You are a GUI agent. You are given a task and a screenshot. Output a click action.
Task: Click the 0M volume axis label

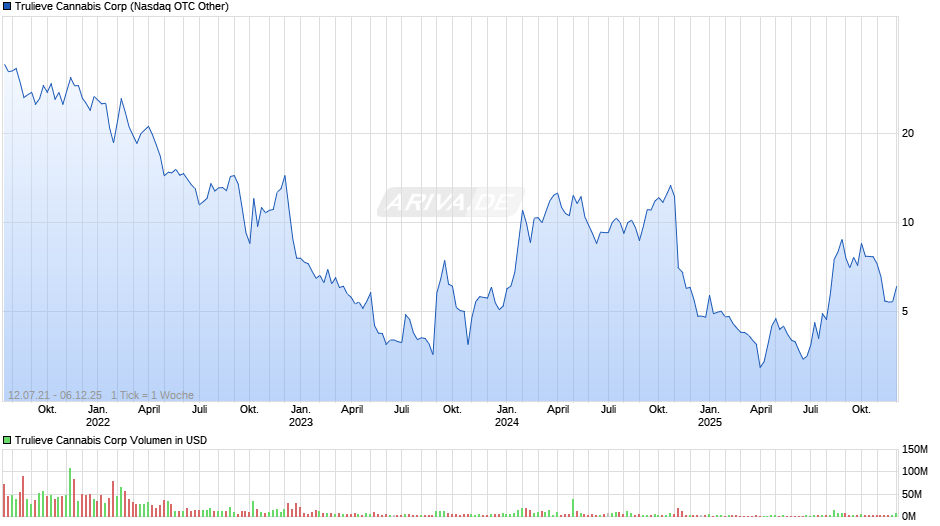[x=909, y=516]
